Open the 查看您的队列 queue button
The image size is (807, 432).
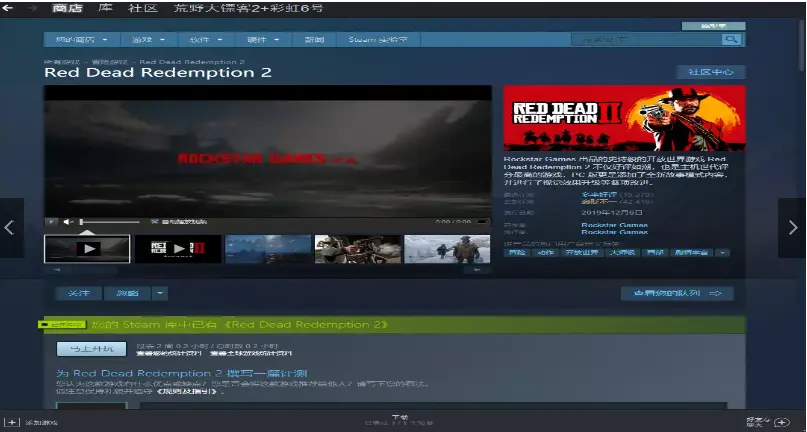tap(677, 293)
